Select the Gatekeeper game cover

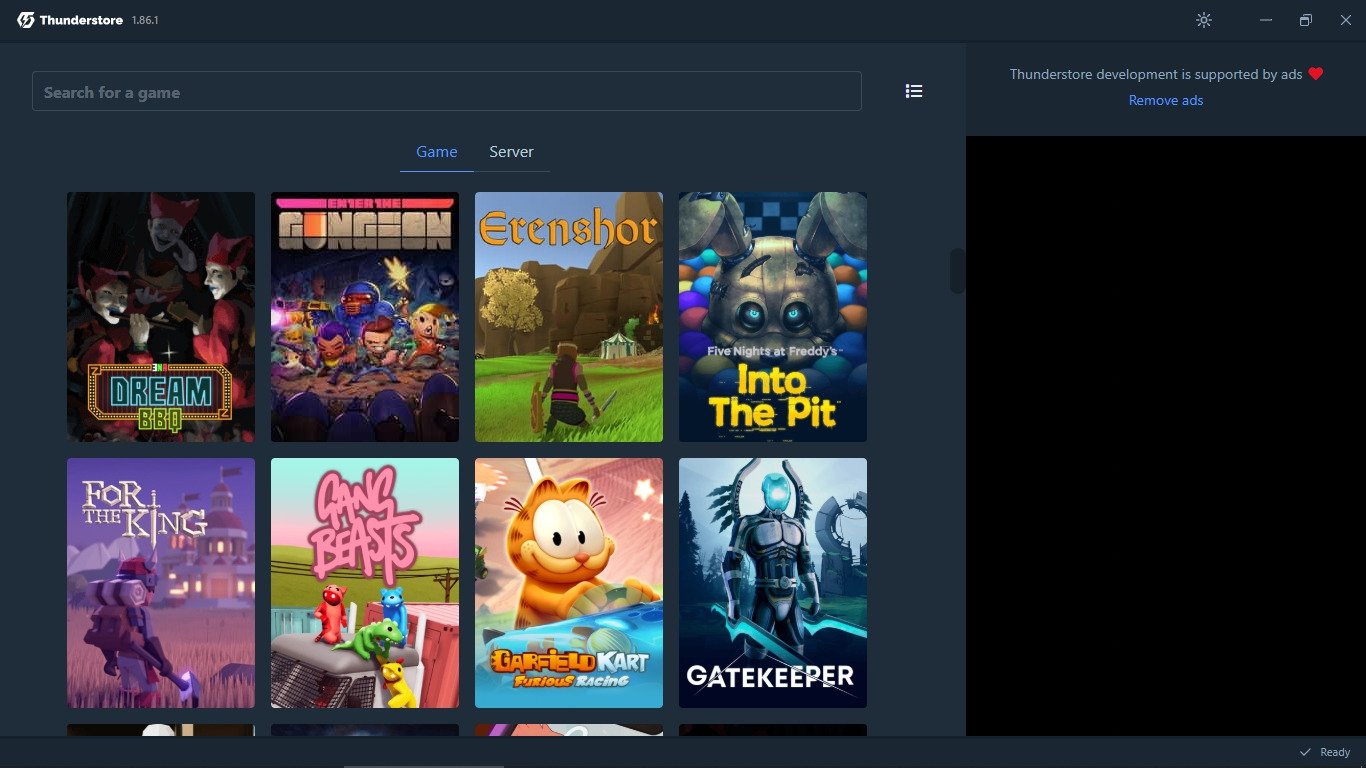(x=773, y=583)
